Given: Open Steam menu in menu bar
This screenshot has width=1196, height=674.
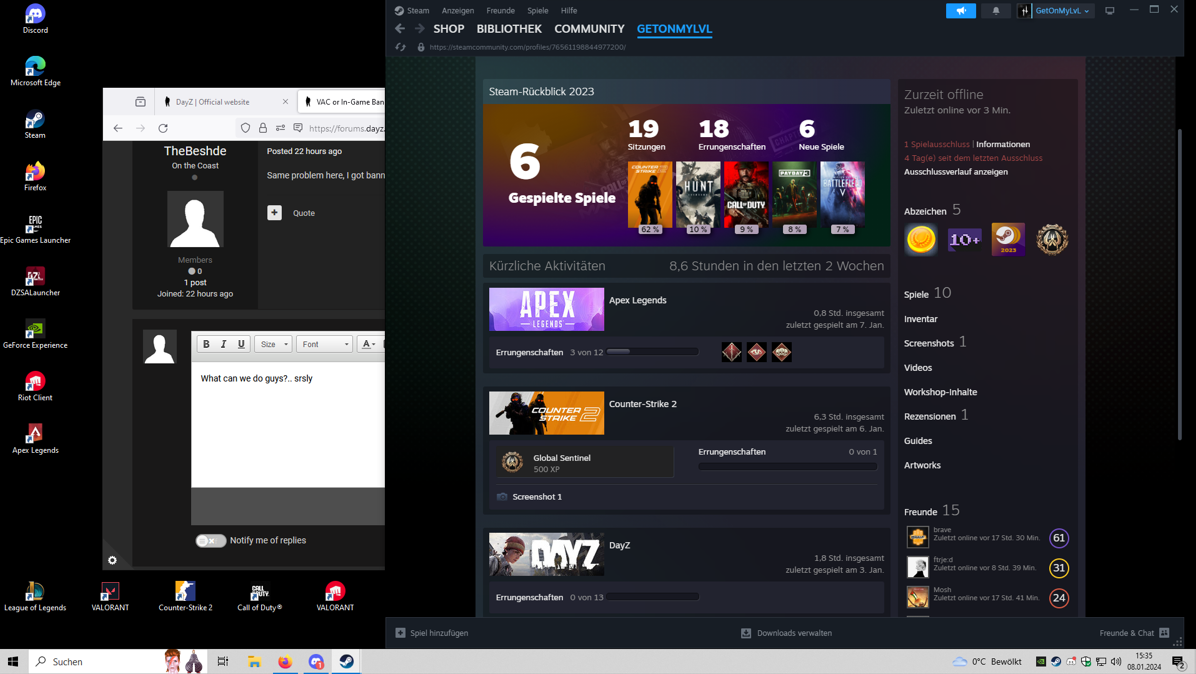Looking at the screenshot, I should pos(417,11).
